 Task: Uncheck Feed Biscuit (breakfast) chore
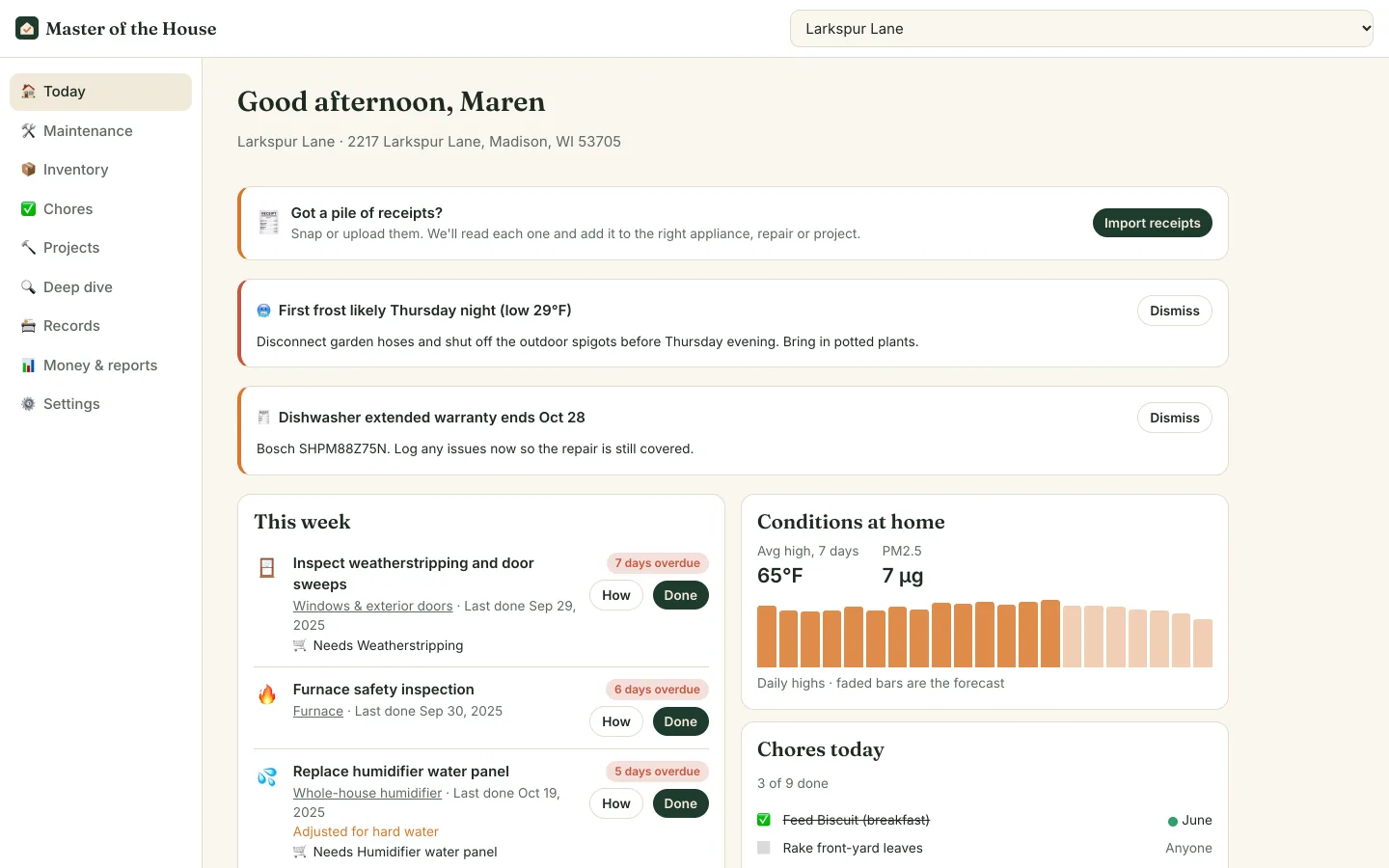764,820
